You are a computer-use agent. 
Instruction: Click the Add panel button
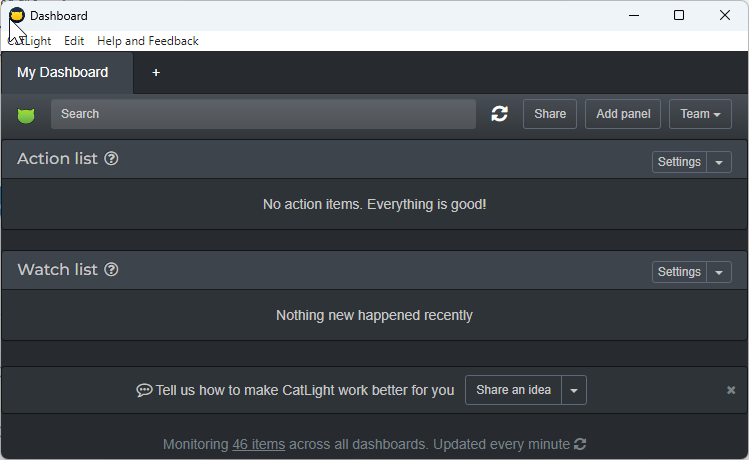[x=623, y=114]
